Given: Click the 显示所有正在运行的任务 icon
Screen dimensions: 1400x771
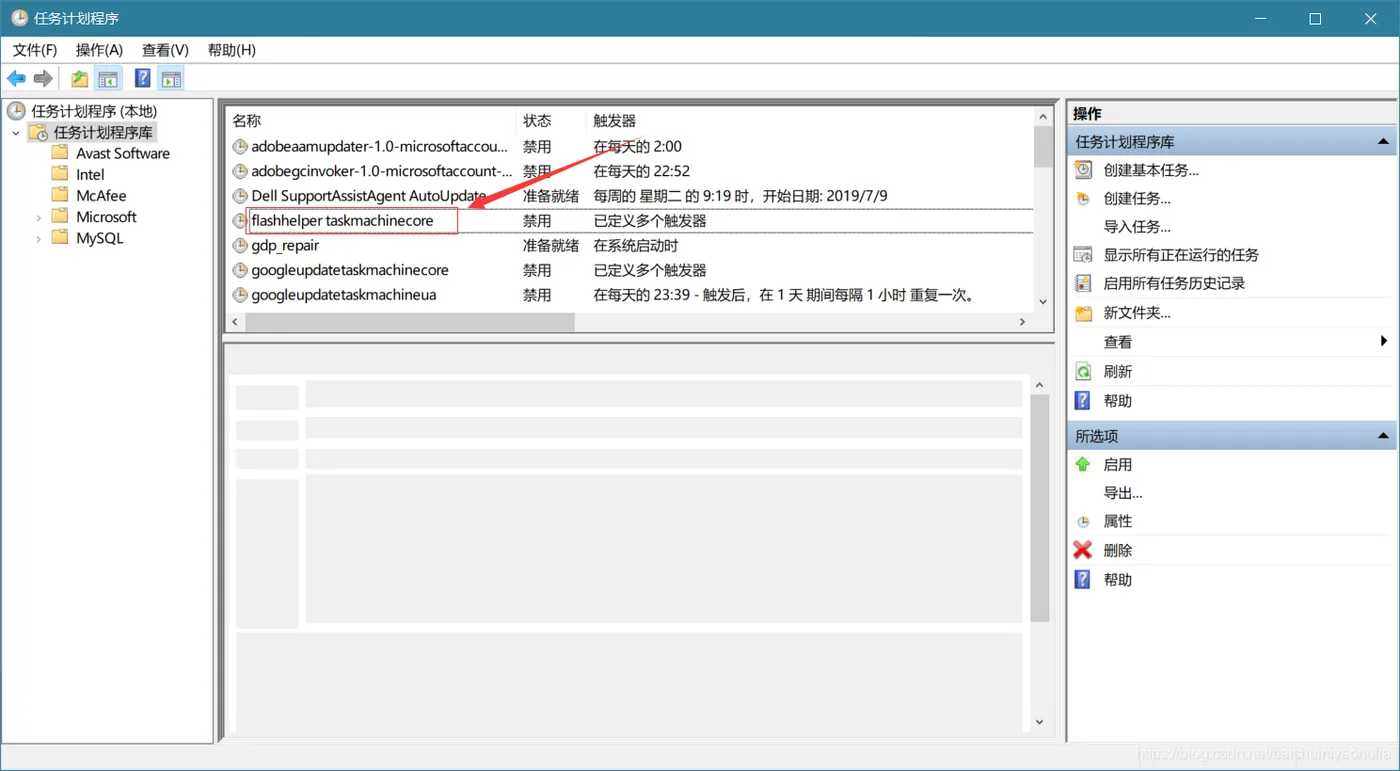Looking at the screenshot, I should point(1083,255).
